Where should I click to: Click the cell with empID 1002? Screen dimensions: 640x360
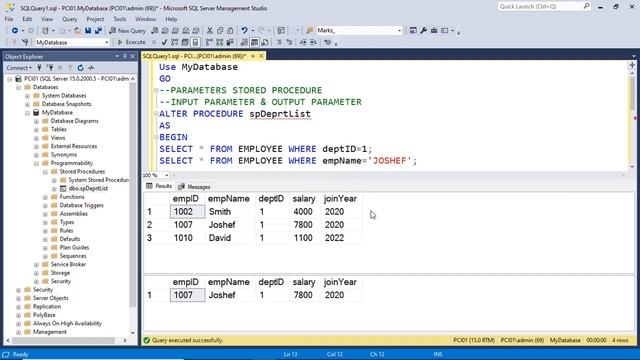pyautogui.click(x=187, y=212)
